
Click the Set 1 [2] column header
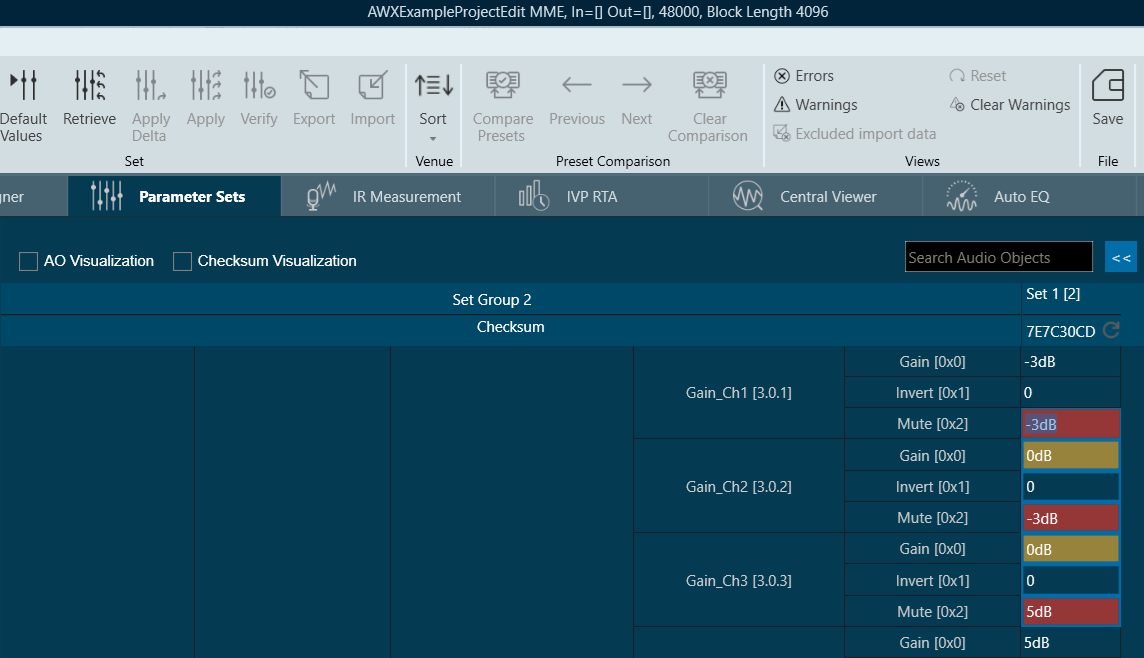1053,294
